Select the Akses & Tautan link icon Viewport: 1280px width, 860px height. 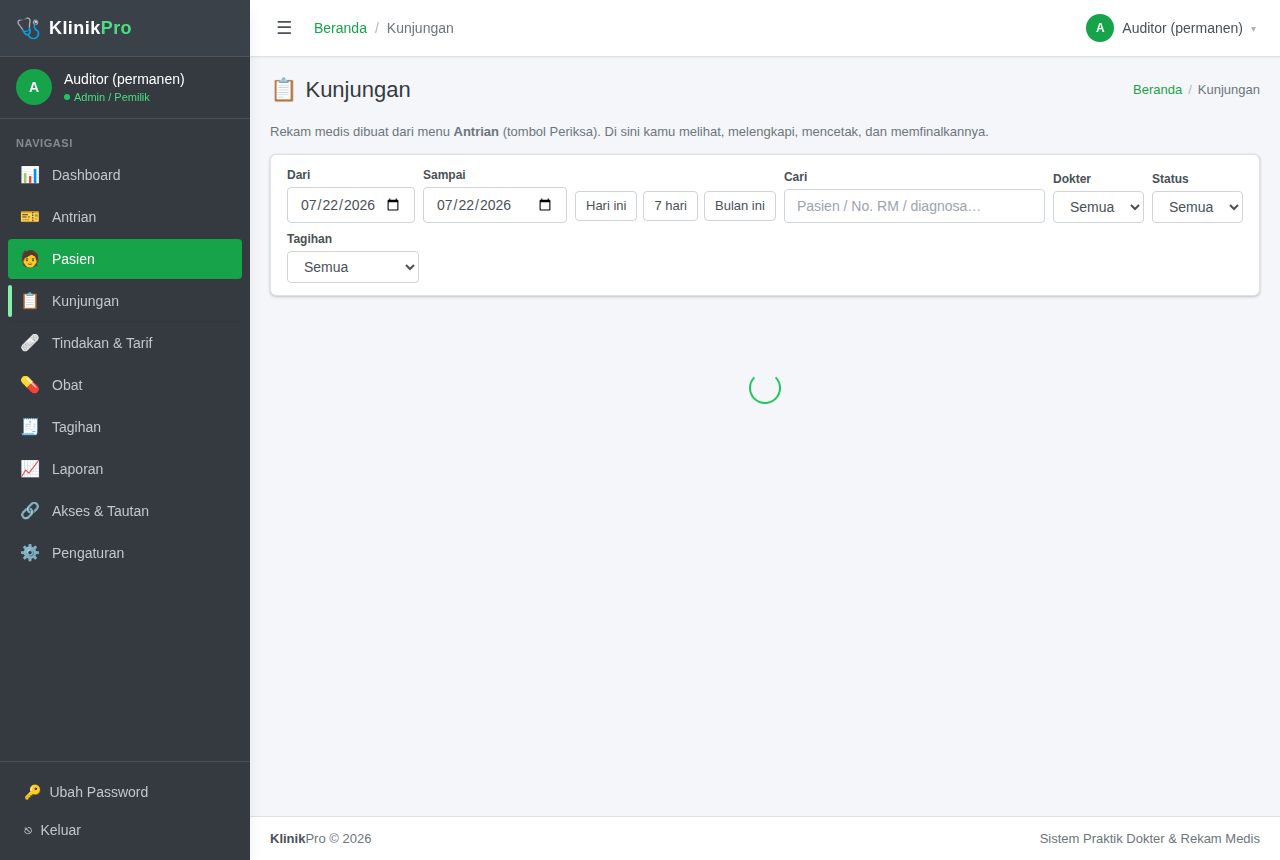click(30, 511)
